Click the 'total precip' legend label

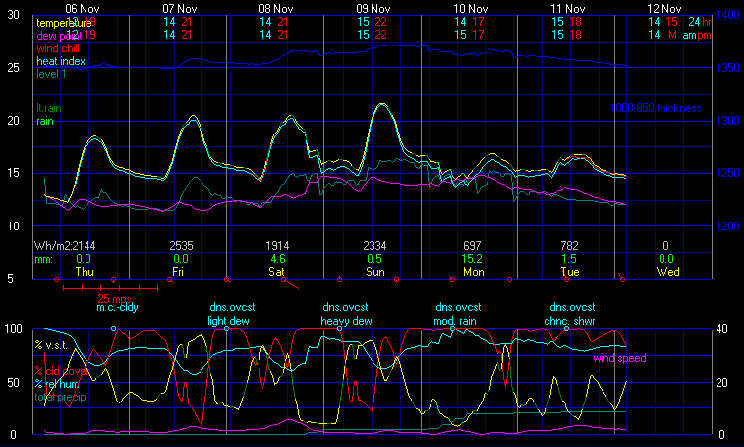coord(60,397)
